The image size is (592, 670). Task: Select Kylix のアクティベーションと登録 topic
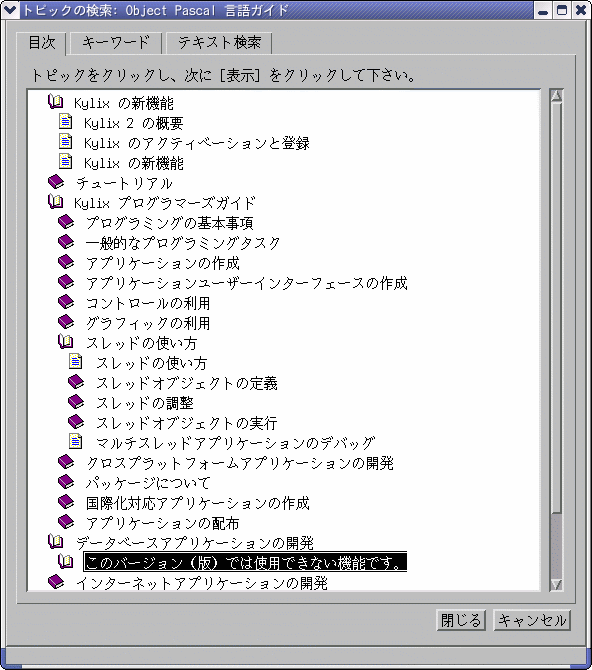click(x=197, y=144)
